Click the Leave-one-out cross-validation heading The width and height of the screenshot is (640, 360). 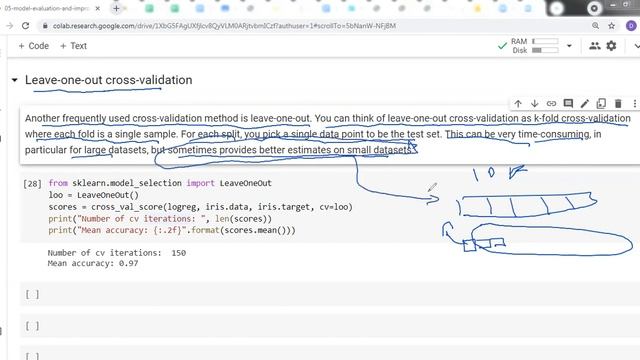coord(109,80)
